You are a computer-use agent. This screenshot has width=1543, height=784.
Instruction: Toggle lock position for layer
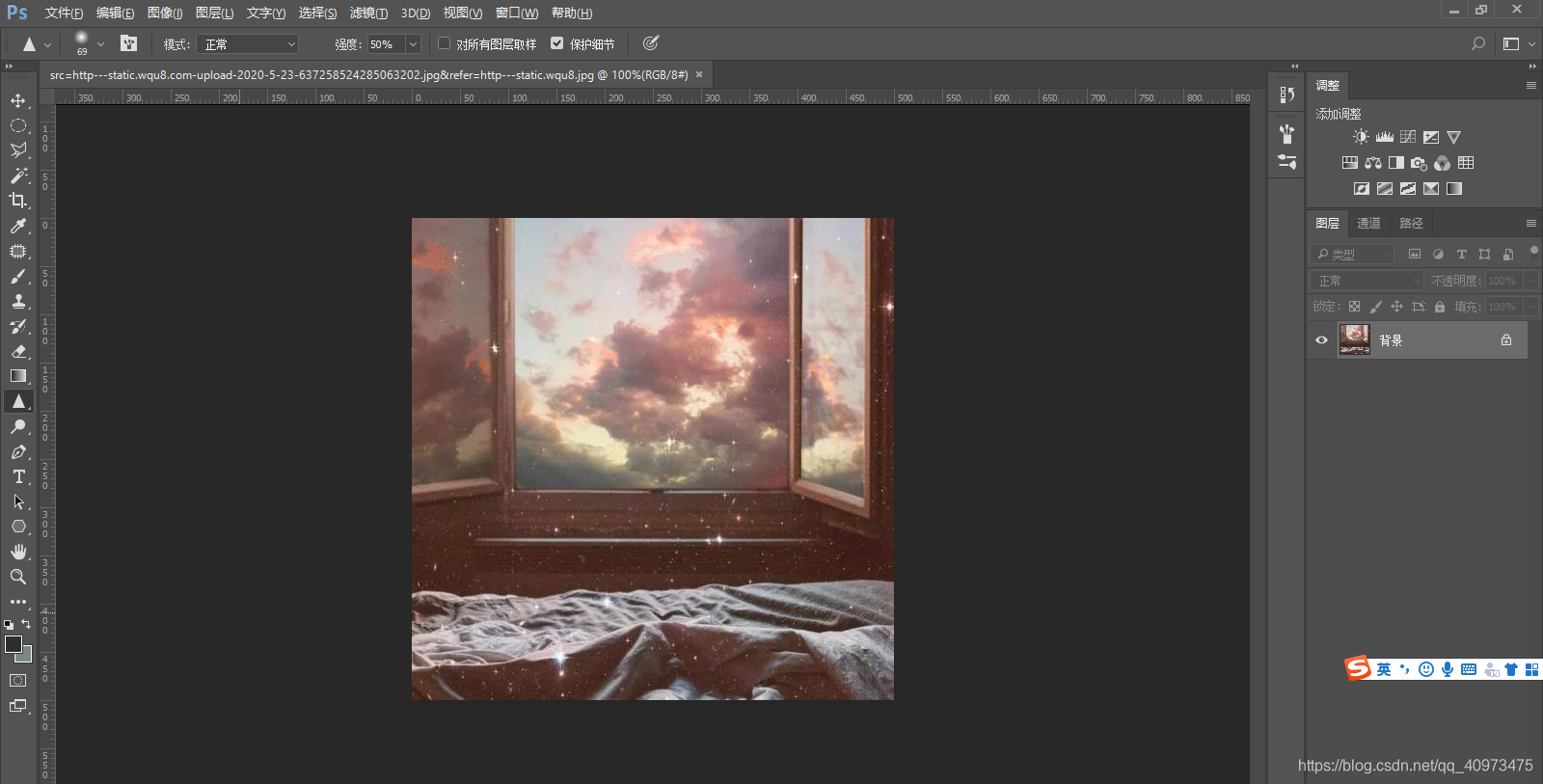point(1396,307)
